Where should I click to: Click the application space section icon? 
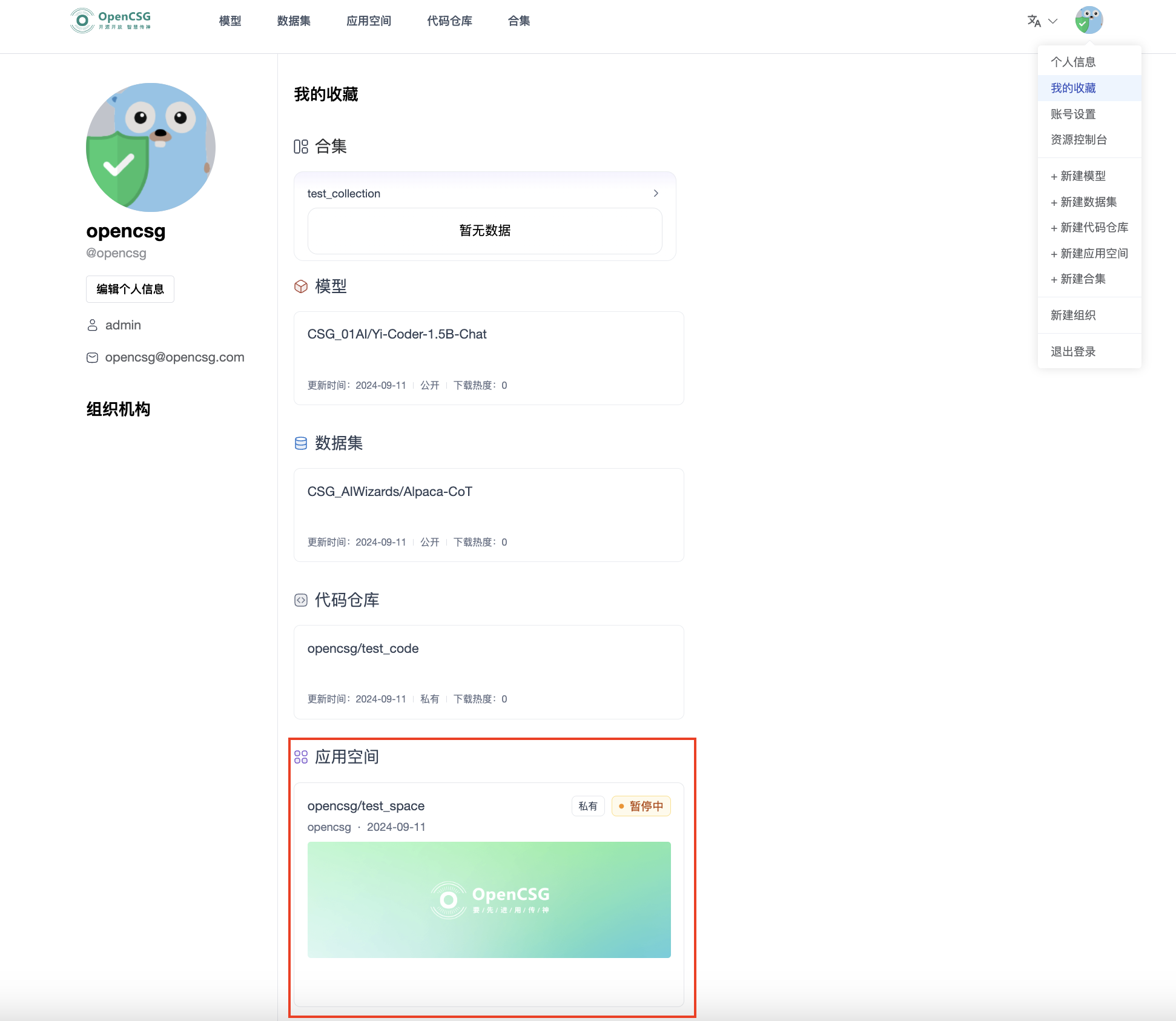301,757
